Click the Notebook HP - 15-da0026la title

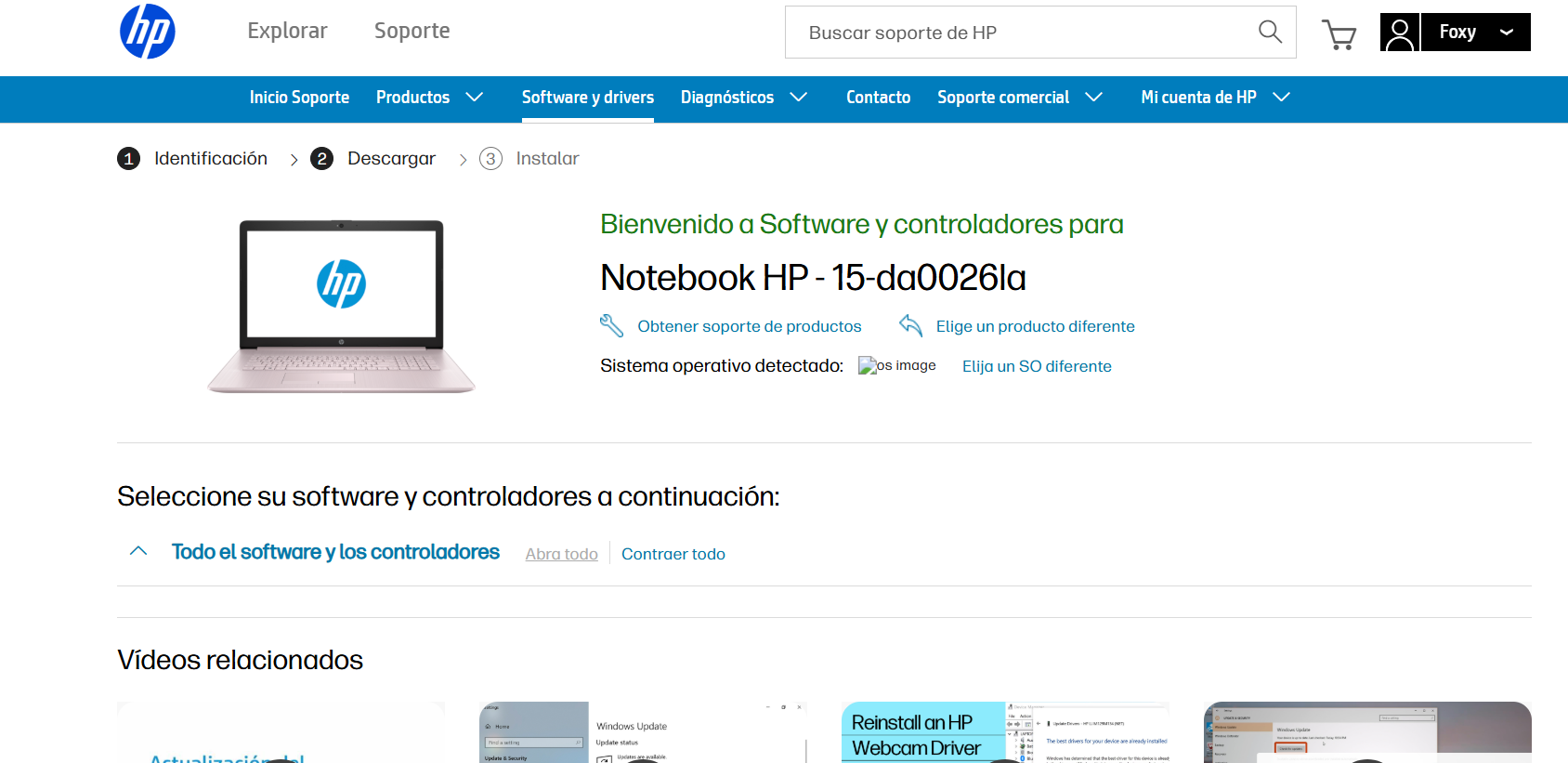pos(813,278)
